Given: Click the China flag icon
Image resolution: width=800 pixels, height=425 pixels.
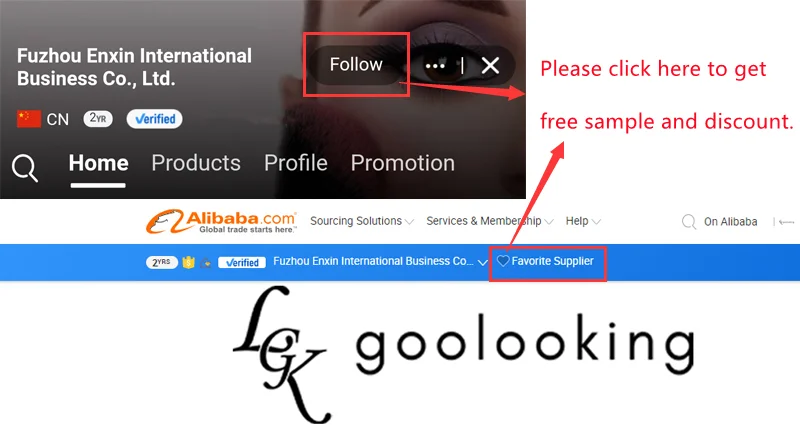Looking at the screenshot, I should pos(29,119).
